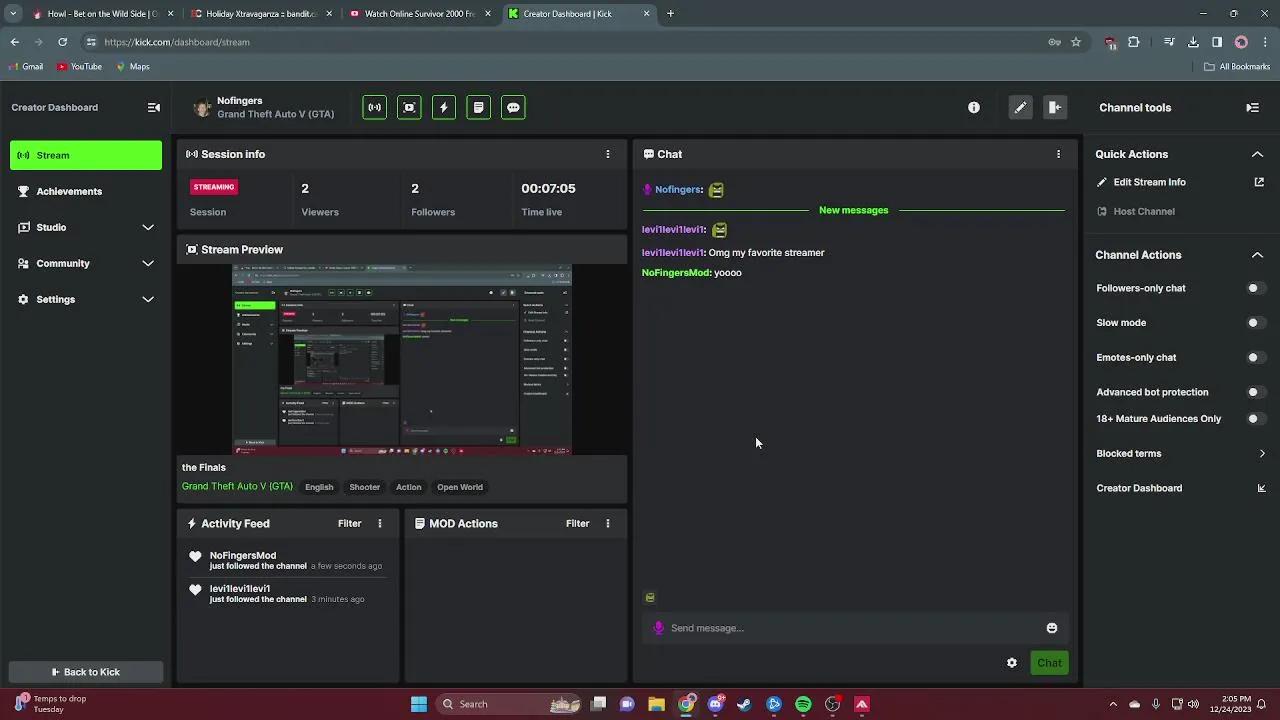The width and height of the screenshot is (1280, 720).
Task: Click Edit Stream Info link
Action: click(x=1150, y=182)
